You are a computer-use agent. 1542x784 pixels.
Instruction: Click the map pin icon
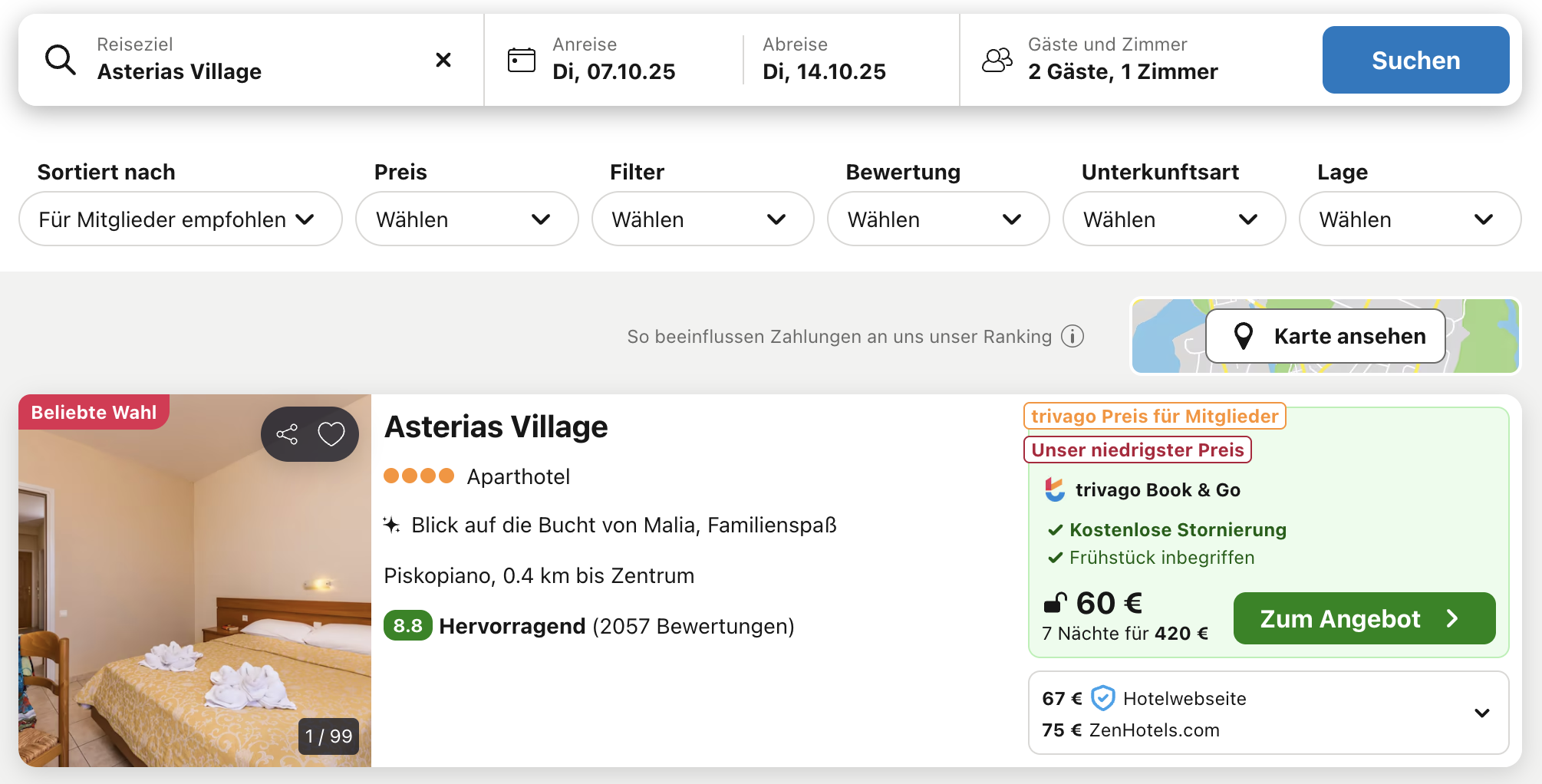pyautogui.click(x=1244, y=336)
